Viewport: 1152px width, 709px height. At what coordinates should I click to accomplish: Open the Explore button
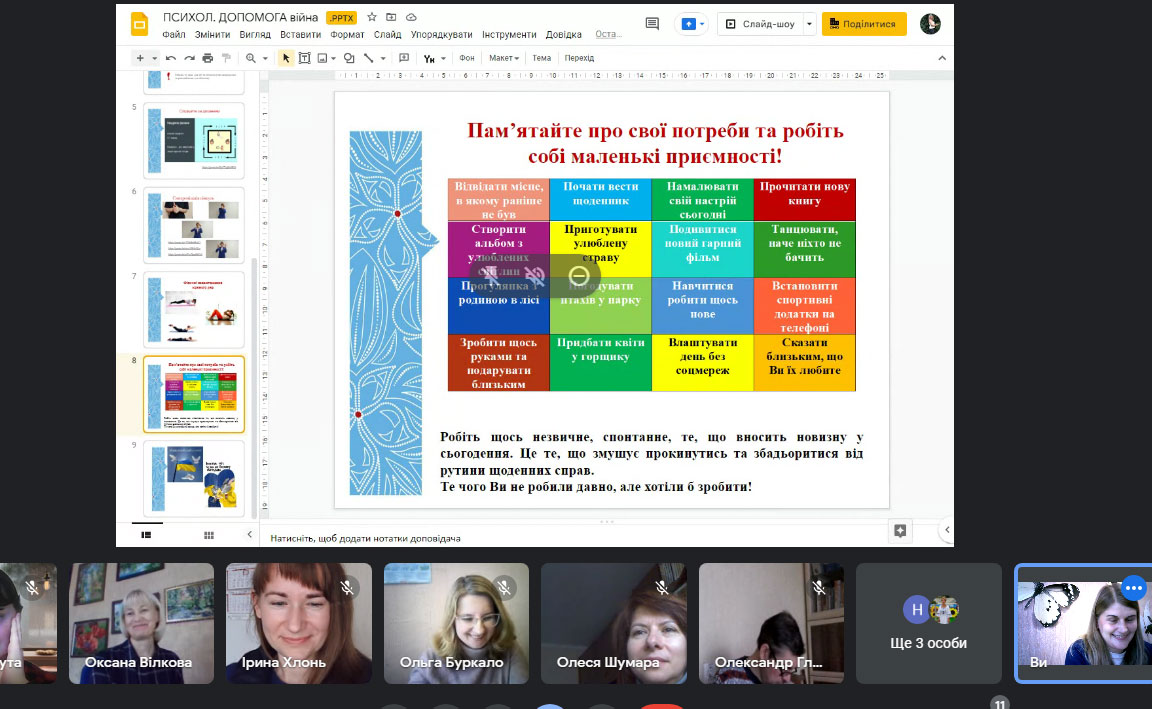pos(900,530)
